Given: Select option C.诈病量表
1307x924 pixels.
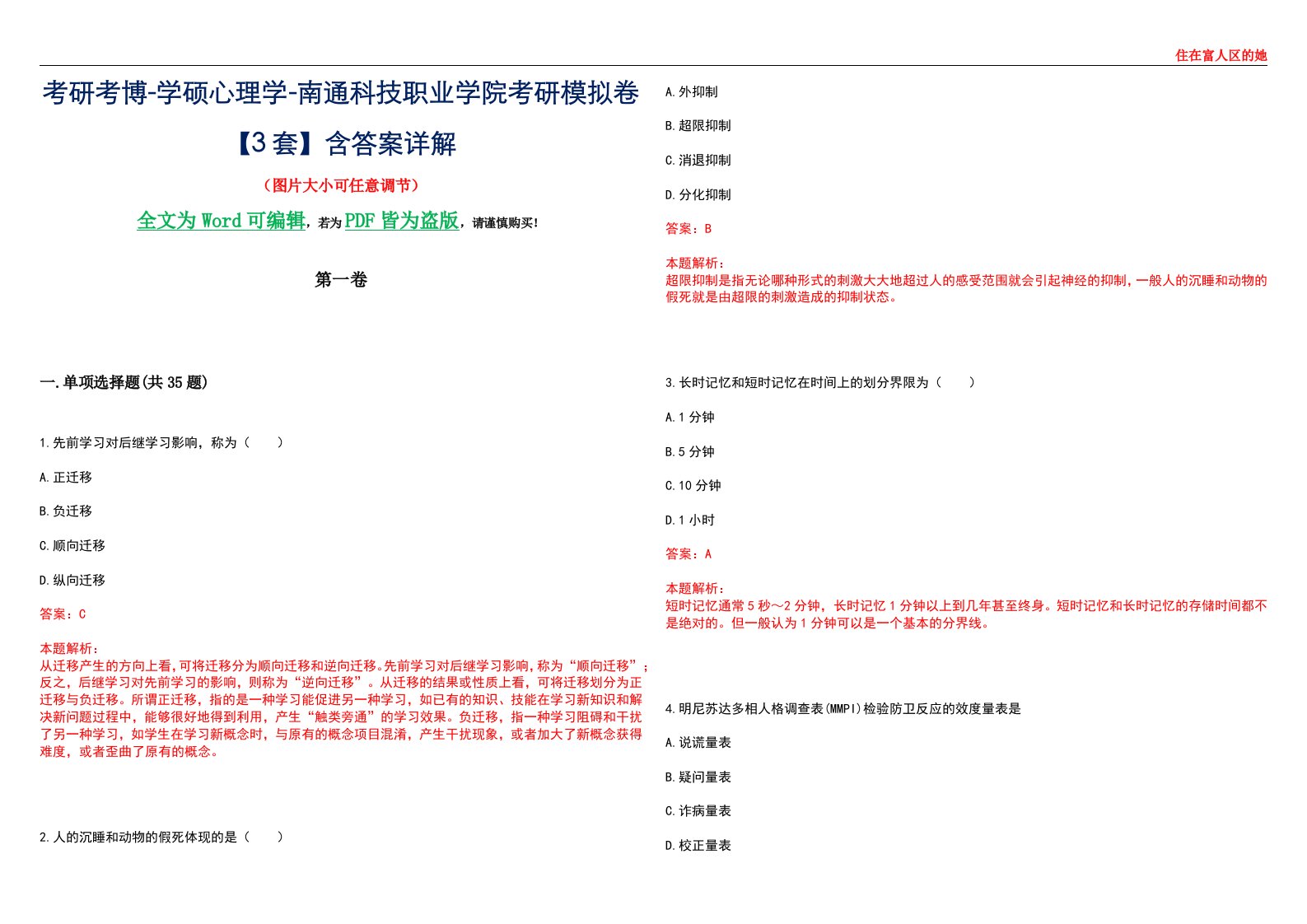Looking at the screenshot, I should (698, 811).
